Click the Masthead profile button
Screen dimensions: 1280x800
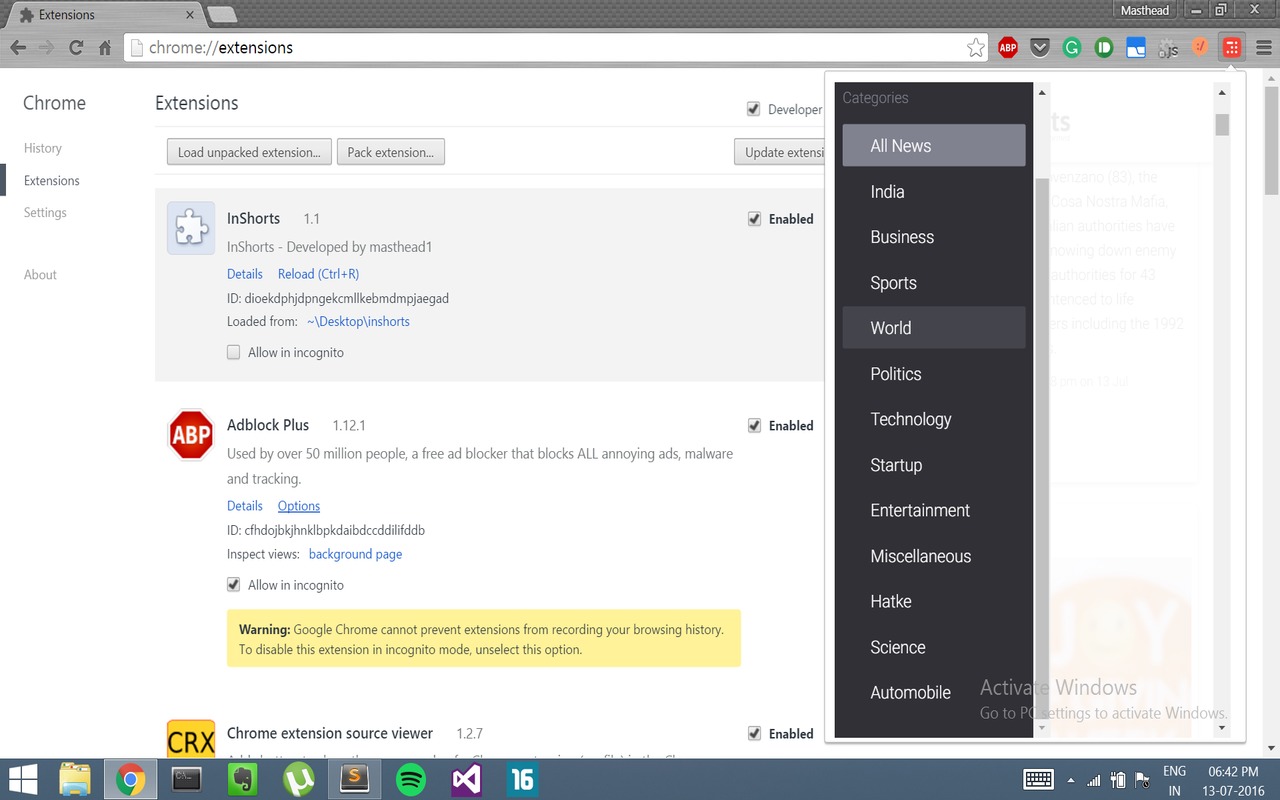1145,10
